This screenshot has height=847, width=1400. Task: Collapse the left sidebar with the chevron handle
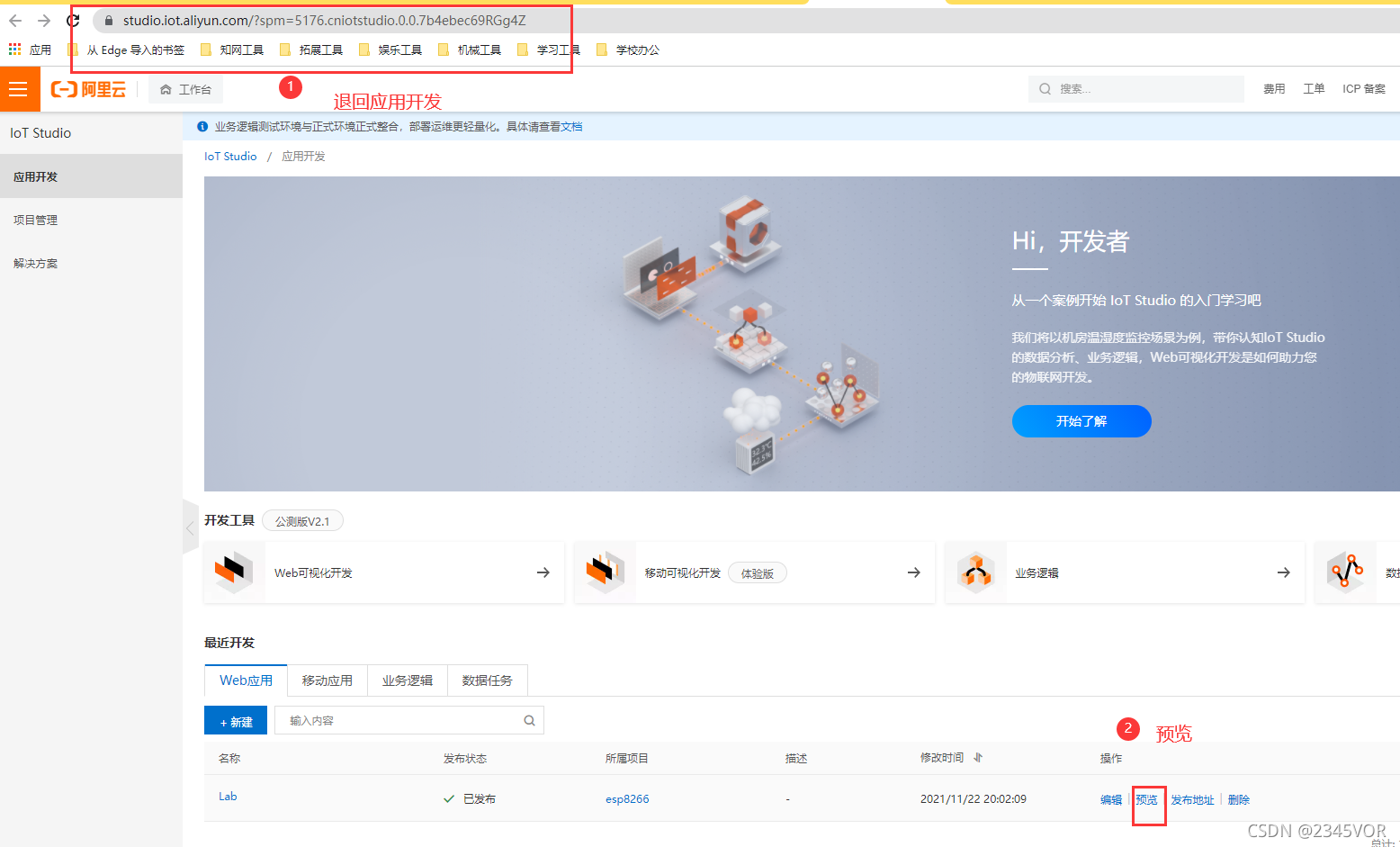tap(190, 528)
